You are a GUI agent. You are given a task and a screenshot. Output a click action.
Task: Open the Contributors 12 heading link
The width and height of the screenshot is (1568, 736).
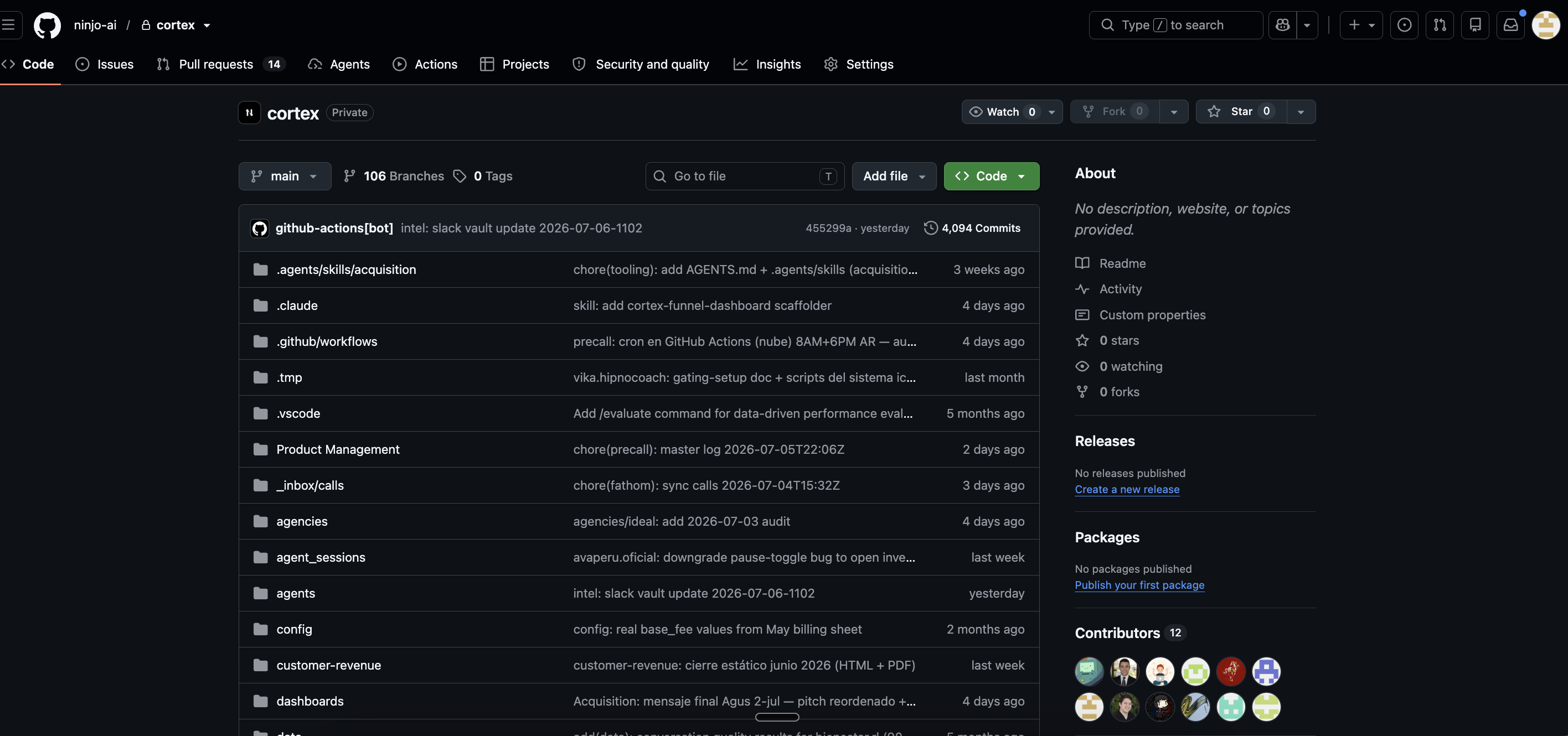pos(1131,633)
